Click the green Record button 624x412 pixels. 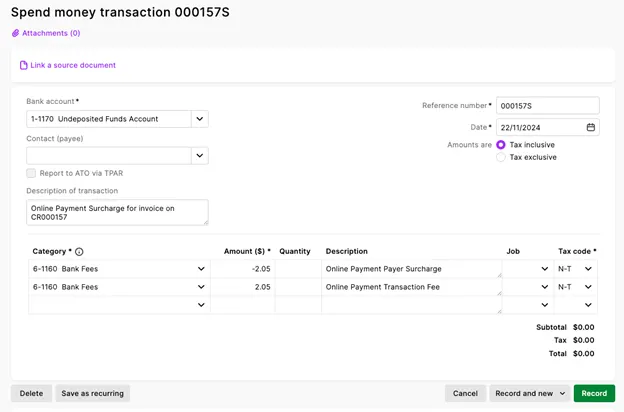(x=594, y=393)
